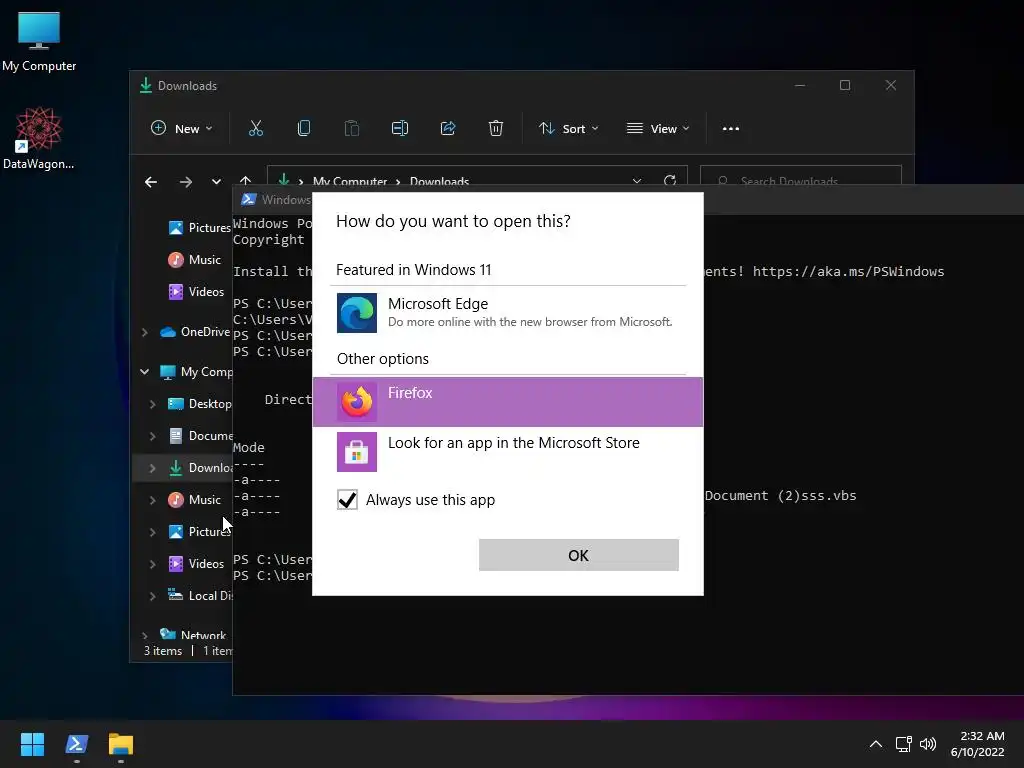Viewport: 1024px width, 768px height.
Task: Open My Computer desktop icon
Action: tap(39, 41)
